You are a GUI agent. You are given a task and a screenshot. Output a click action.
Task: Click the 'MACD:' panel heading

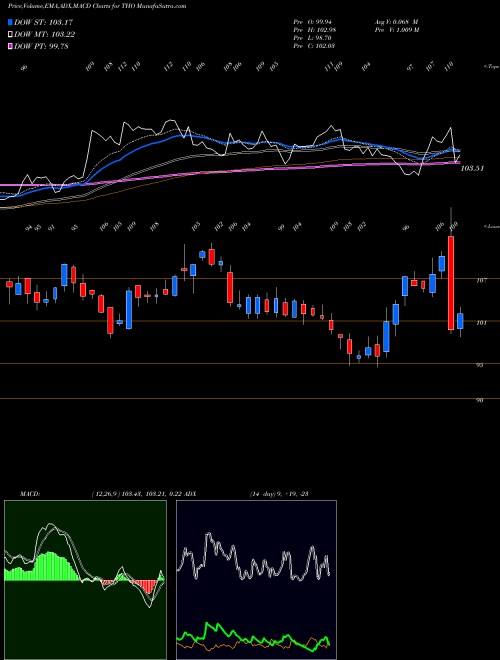pos(30,494)
